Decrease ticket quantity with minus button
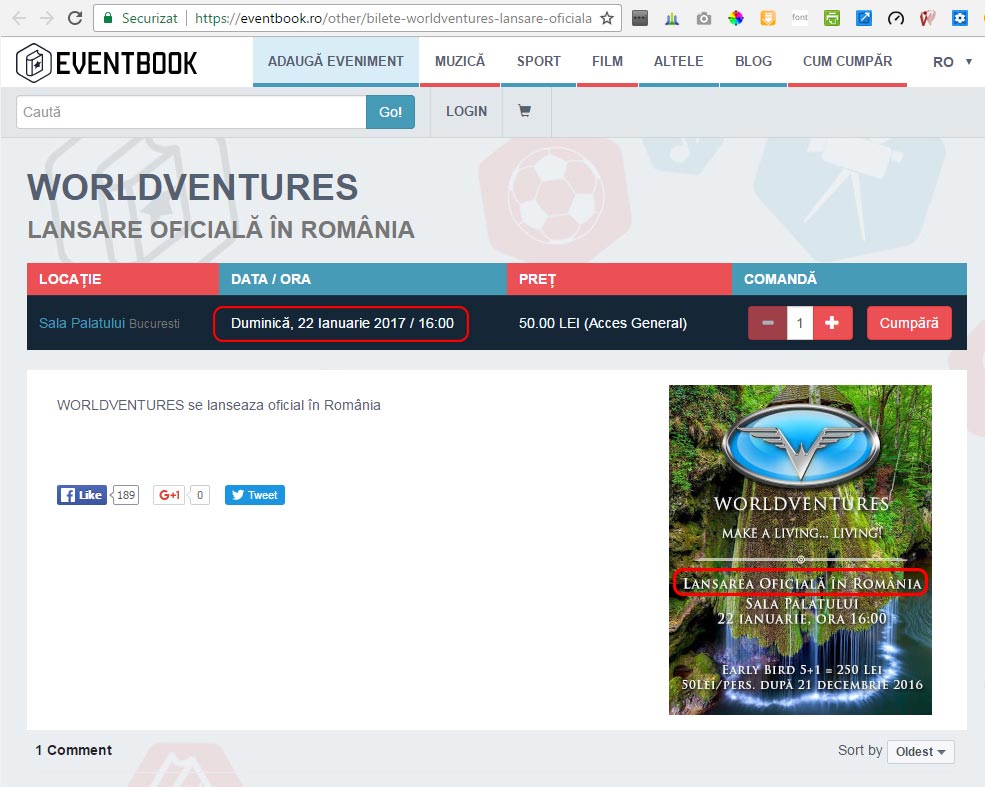Image resolution: width=985 pixels, height=787 pixels. (x=768, y=323)
